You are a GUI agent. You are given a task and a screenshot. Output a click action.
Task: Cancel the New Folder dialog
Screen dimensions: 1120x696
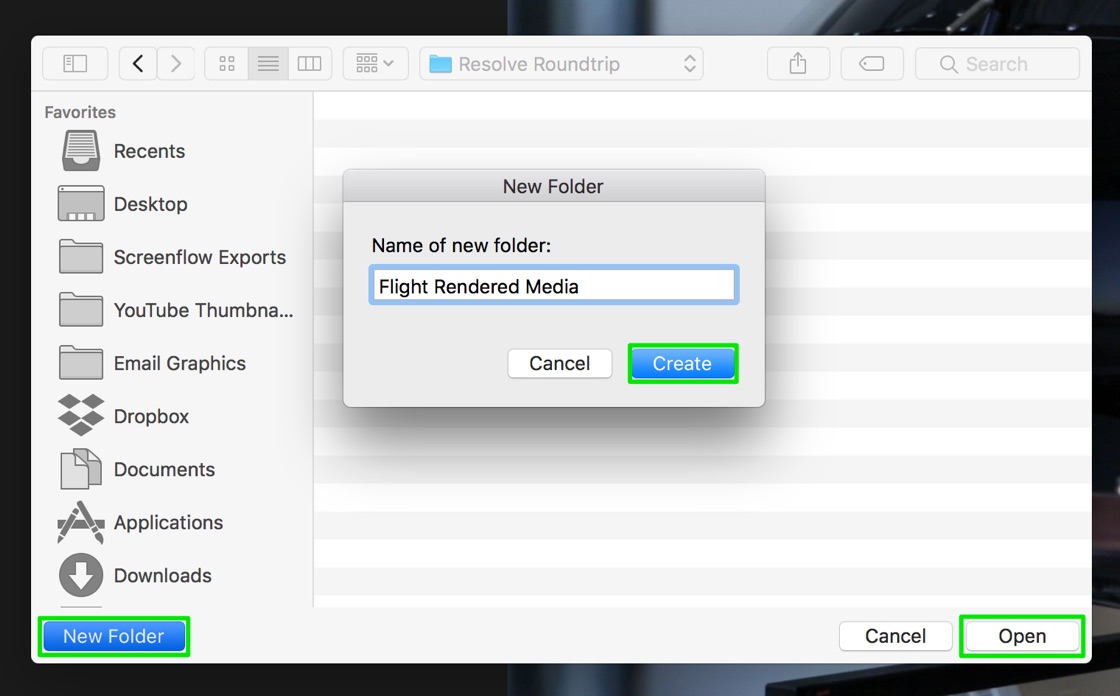click(x=559, y=364)
